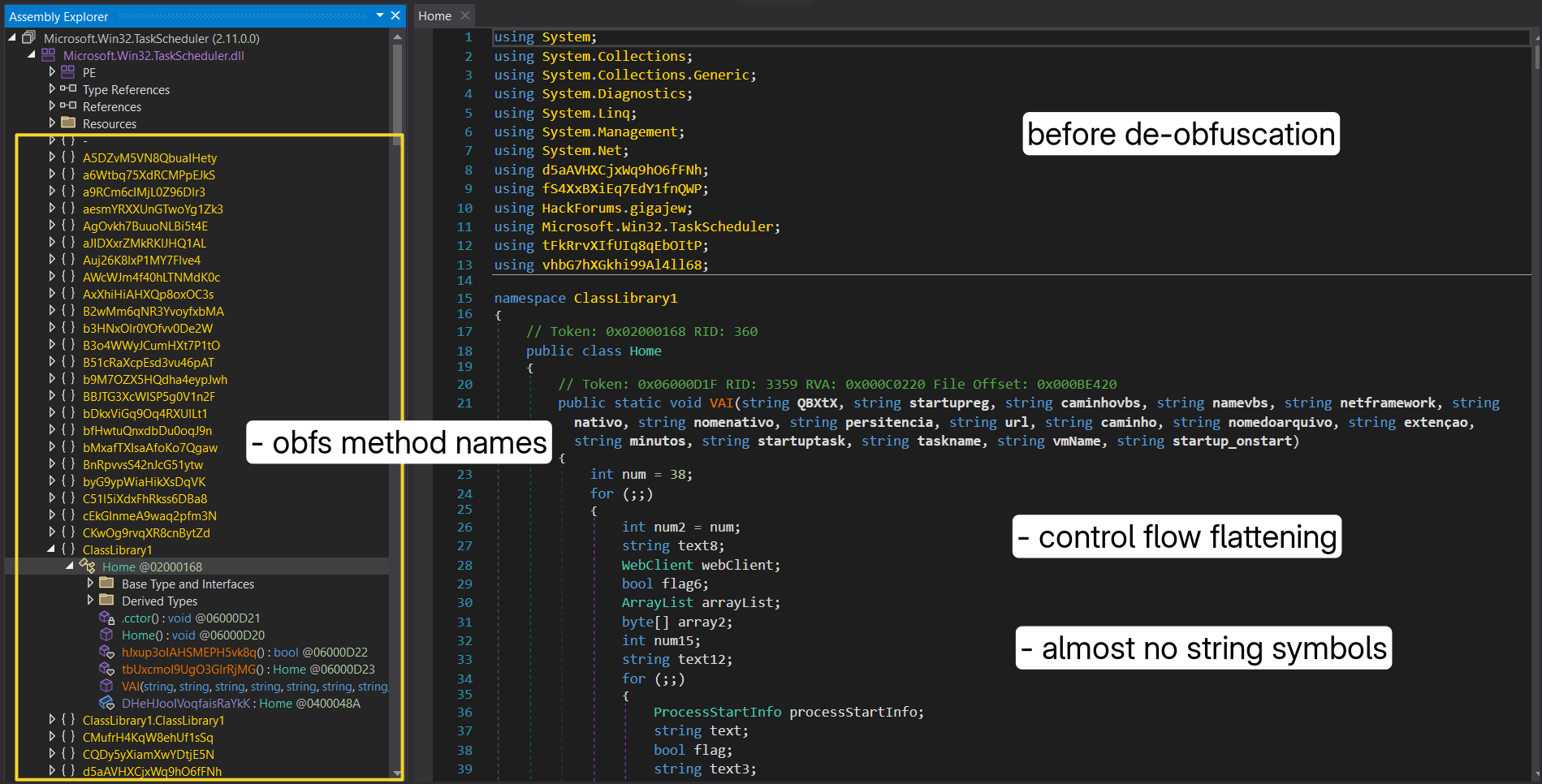Viewport: 1542px width, 784px height.
Task: Click the Assembly Explorer scroll up arrow
Action: [x=397, y=37]
